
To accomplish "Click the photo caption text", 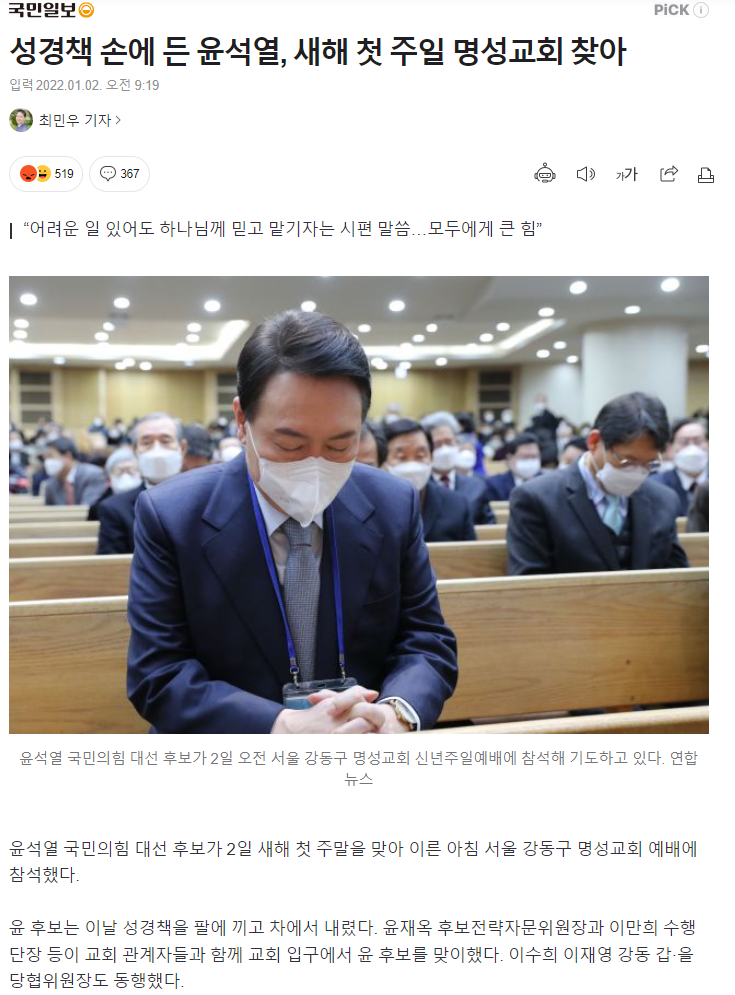I will 359,768.
